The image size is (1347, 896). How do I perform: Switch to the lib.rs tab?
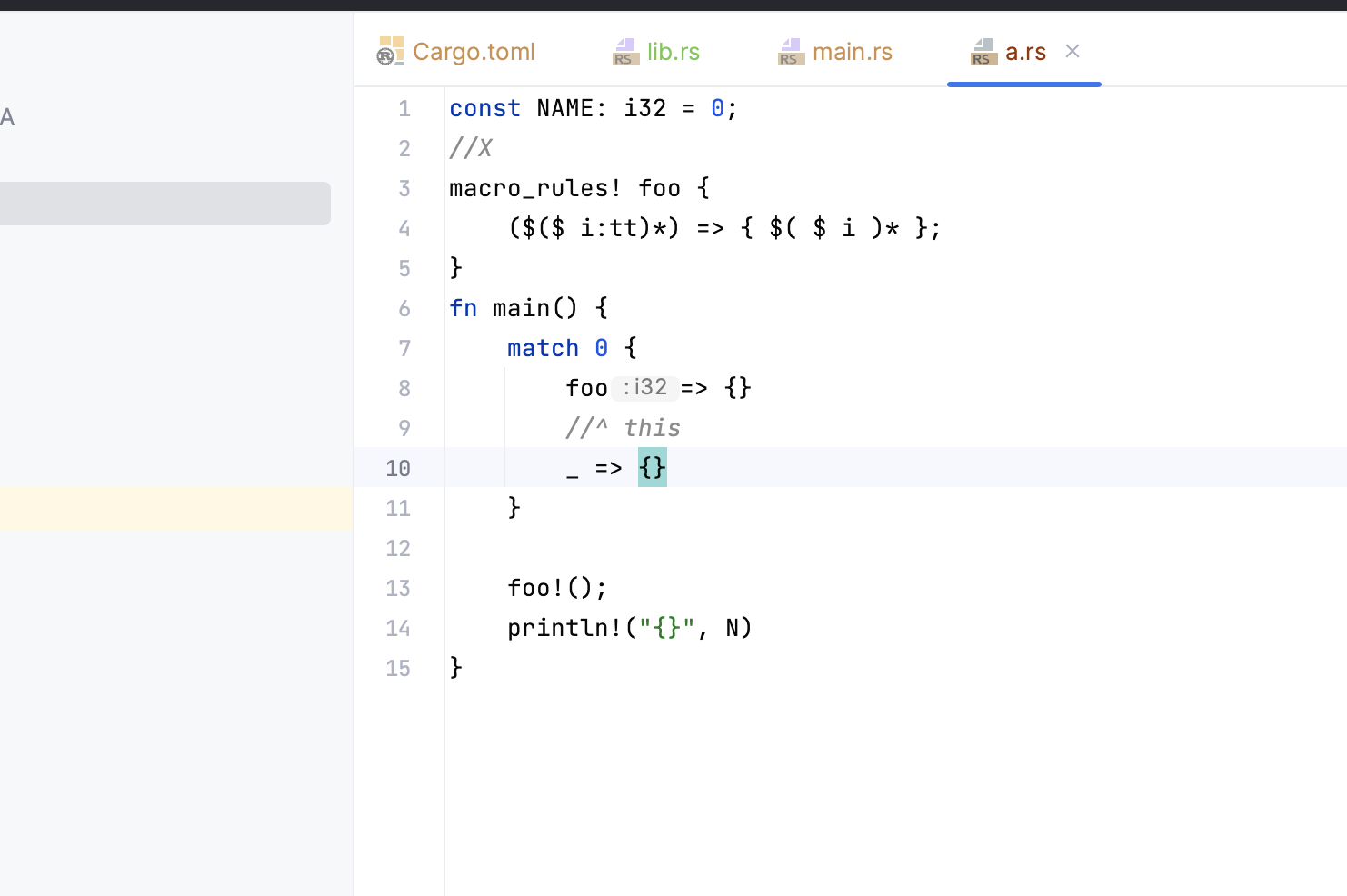click(x=673, y=52)
